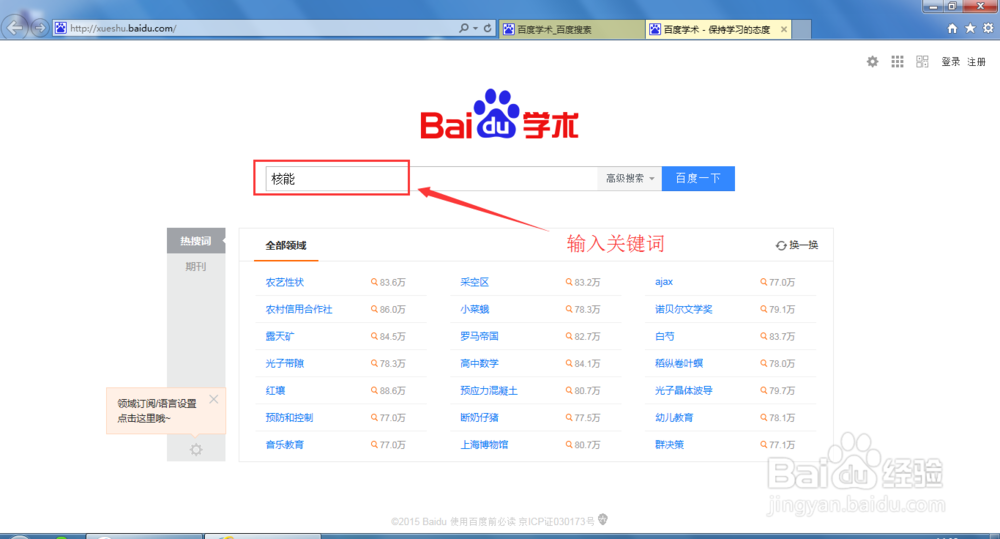Click the refresh icon in address bar
The image size is (1000, 539).
click(487, 28)
